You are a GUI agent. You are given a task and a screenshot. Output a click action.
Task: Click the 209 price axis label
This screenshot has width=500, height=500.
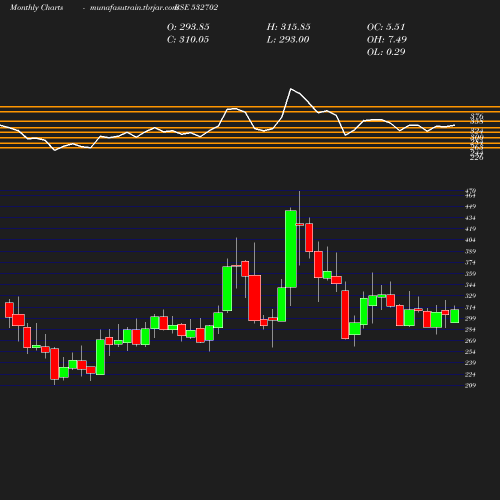470,385
